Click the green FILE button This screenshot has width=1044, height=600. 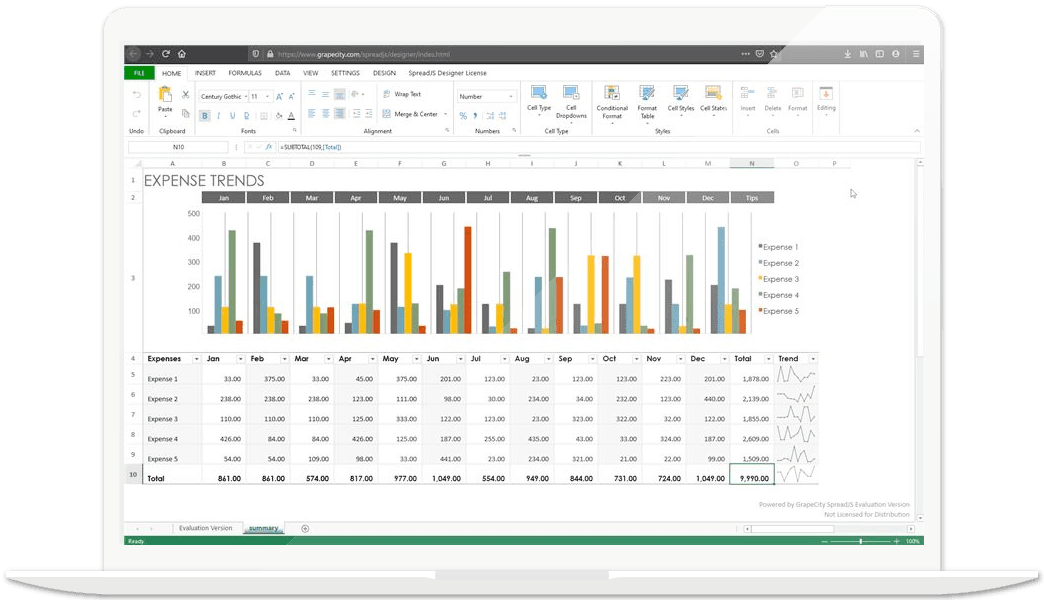138,73
